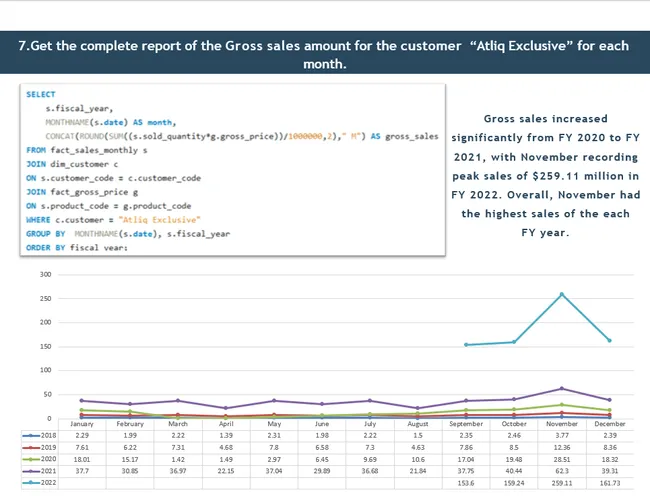
Task: Click the 10.6 cell for August 2020
Action: [x=418, y=459]
